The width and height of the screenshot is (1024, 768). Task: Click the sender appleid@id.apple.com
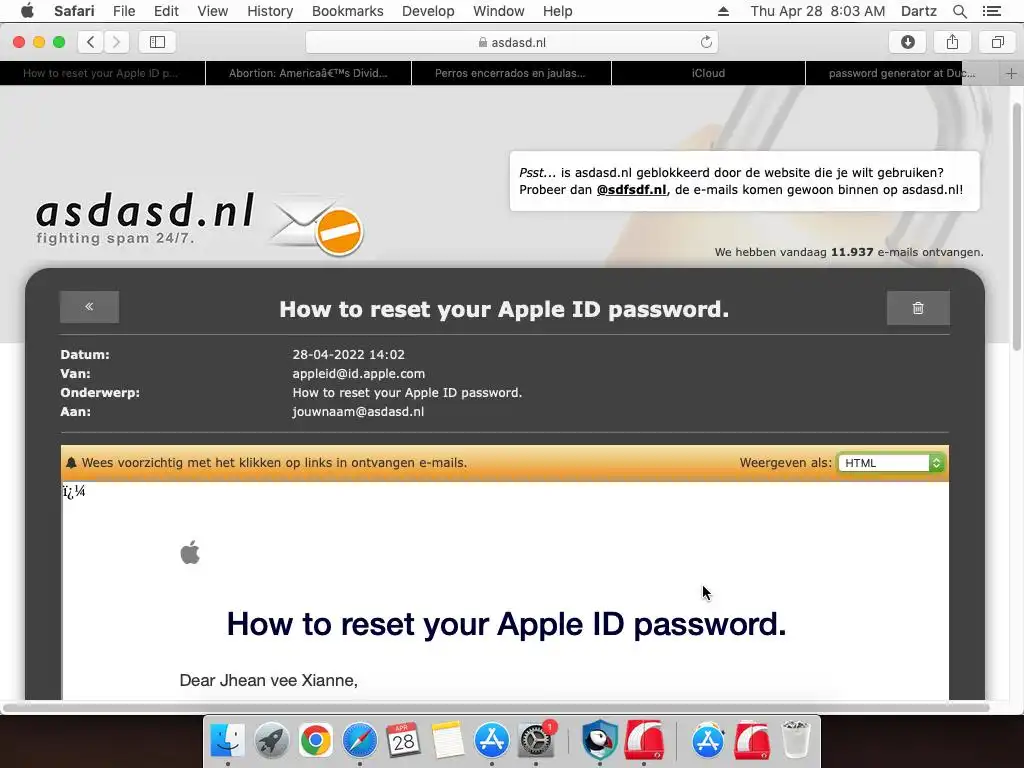point(359,374)
